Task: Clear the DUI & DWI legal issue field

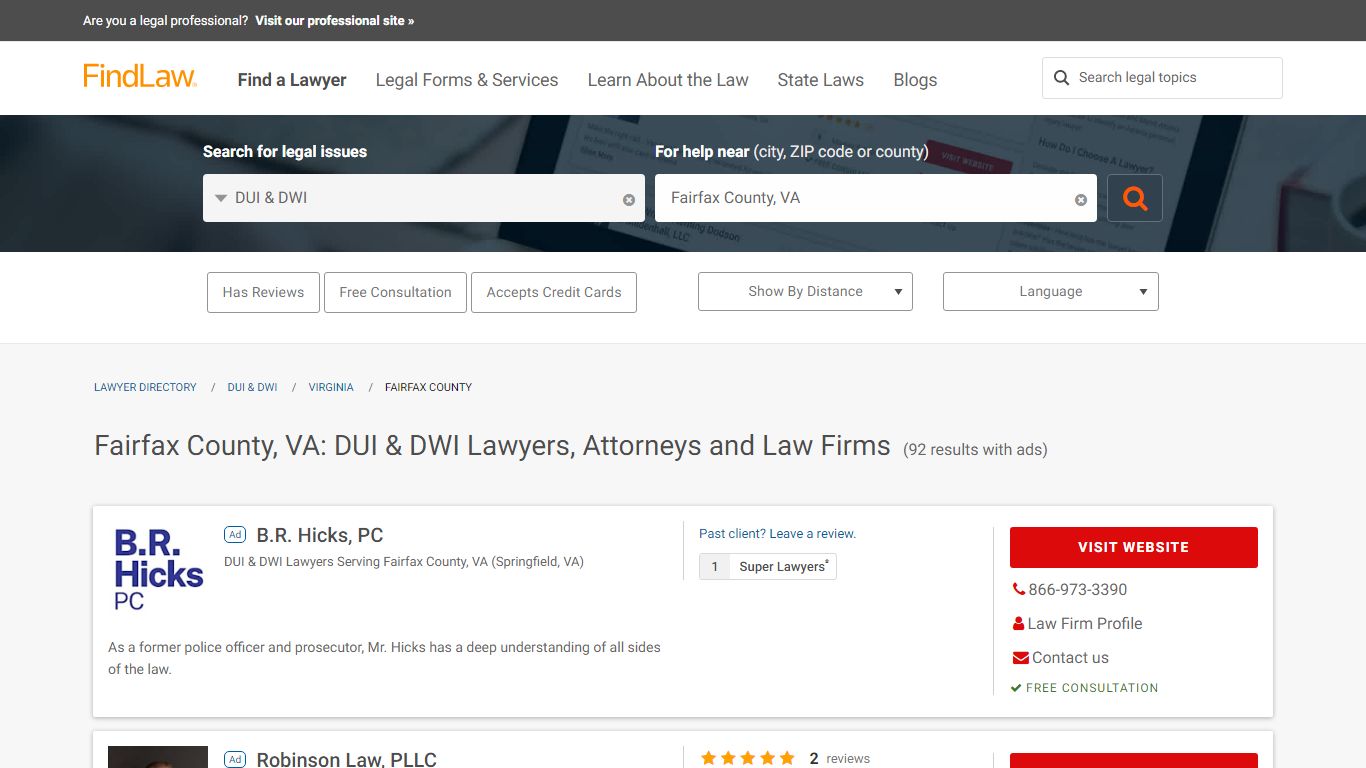Action: pyautogui.click(x=629, y=200)
